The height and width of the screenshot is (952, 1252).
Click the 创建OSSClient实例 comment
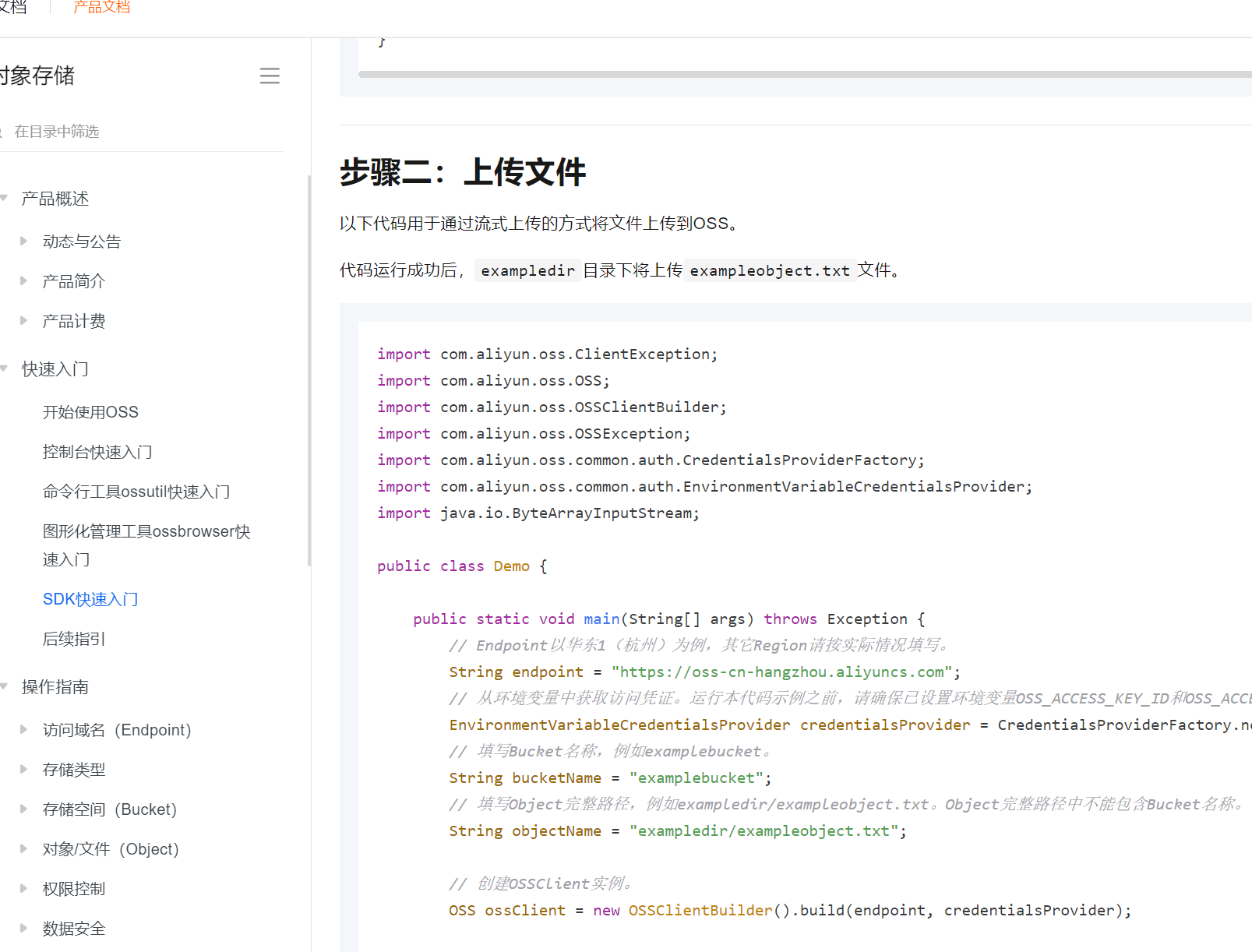tap(542, 884)
